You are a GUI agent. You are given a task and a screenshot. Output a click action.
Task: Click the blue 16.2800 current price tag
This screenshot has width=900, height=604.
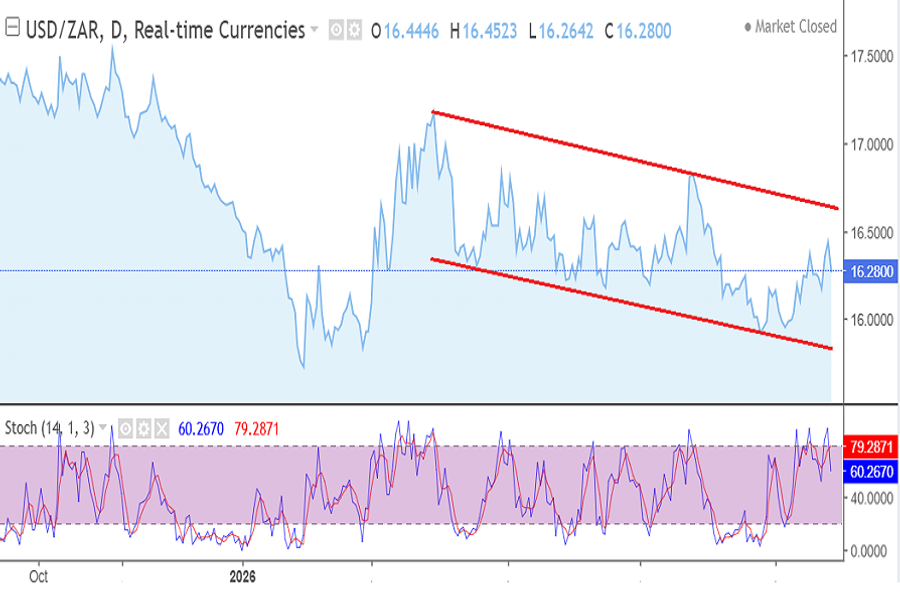pos(871,272)
